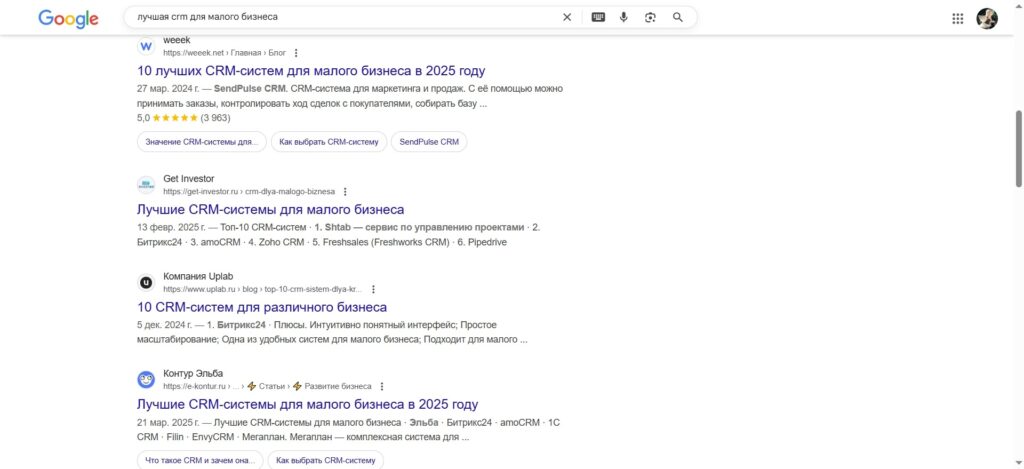Open more options for Get Investor result
The width and height of the screenshot is (1024, 469).
[345, 191]
